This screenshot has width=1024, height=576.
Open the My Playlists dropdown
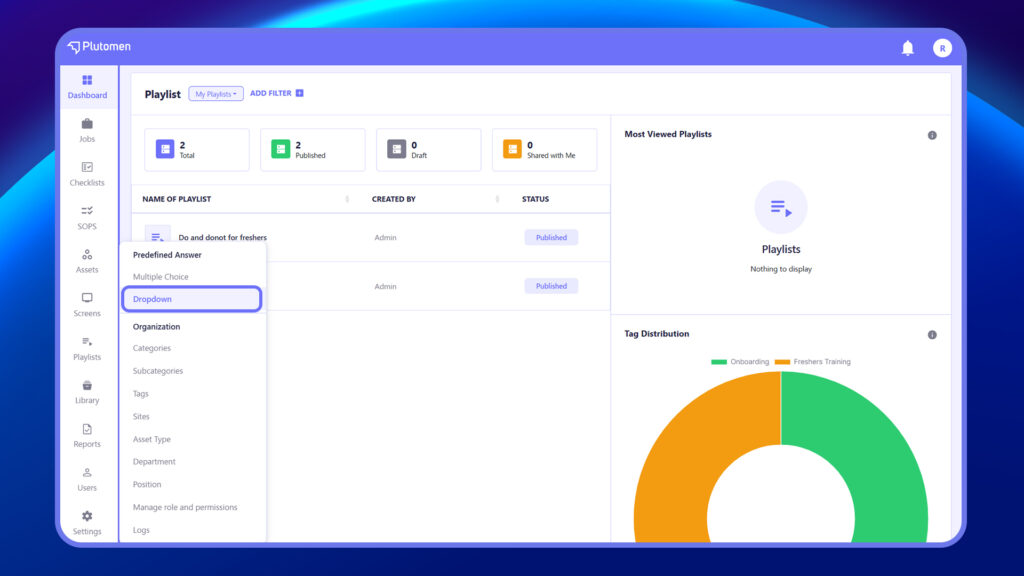click(x=216, y=93)
